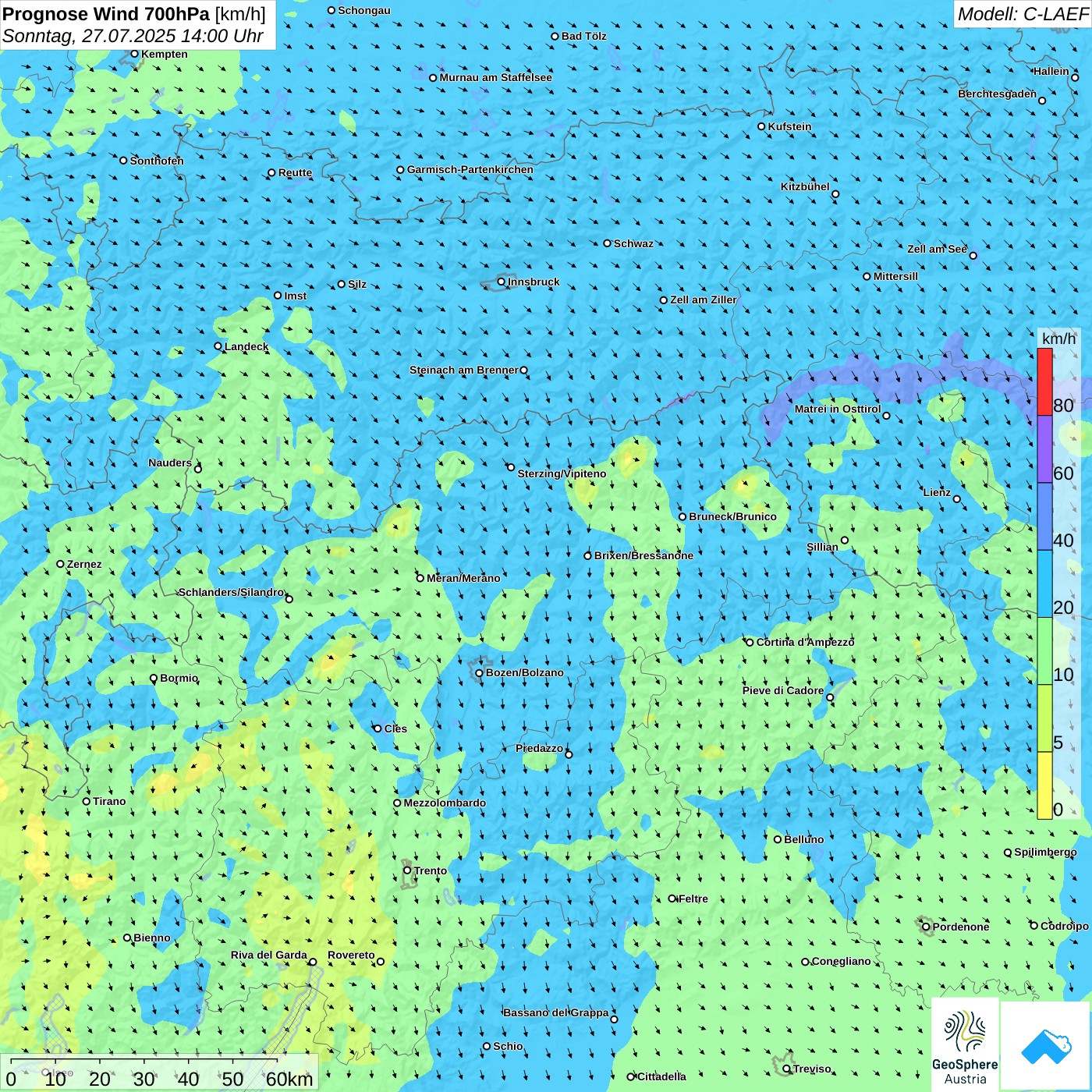Select the Bozen/Bolzano label

(x=524, y=672)
